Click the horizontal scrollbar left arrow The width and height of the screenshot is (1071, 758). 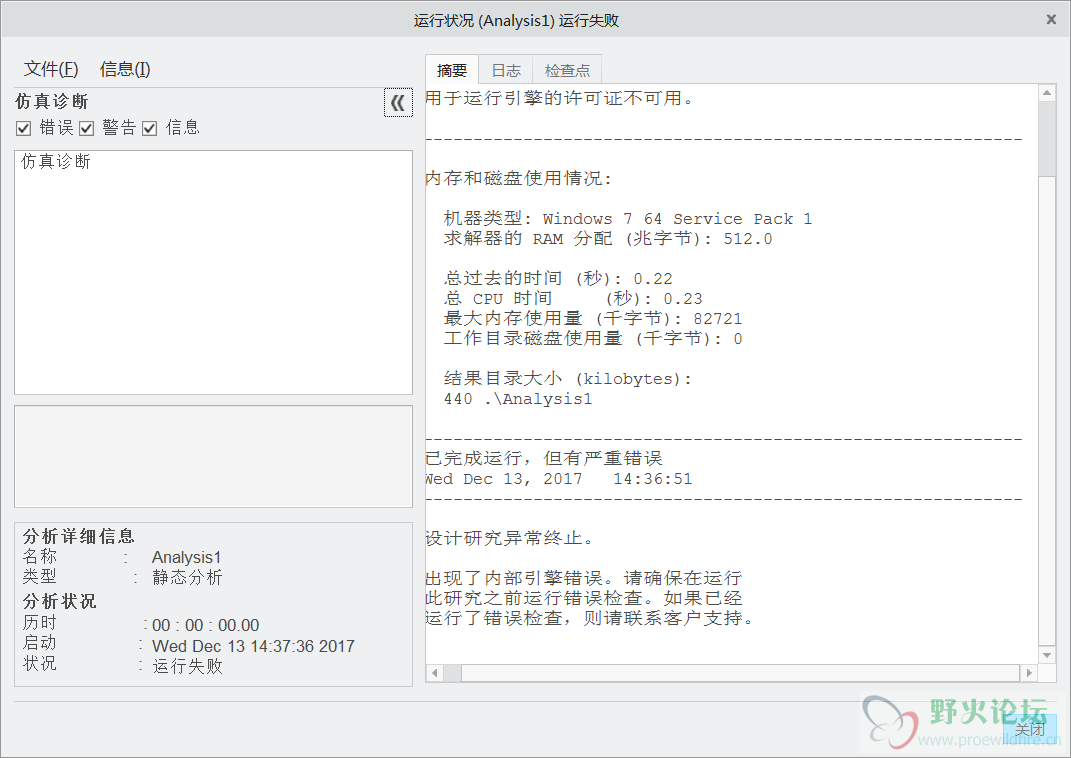point(434,673)
